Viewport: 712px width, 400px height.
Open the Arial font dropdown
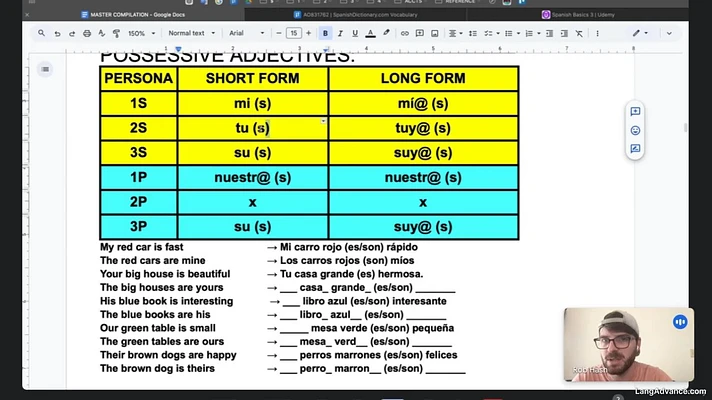point(247,33)
